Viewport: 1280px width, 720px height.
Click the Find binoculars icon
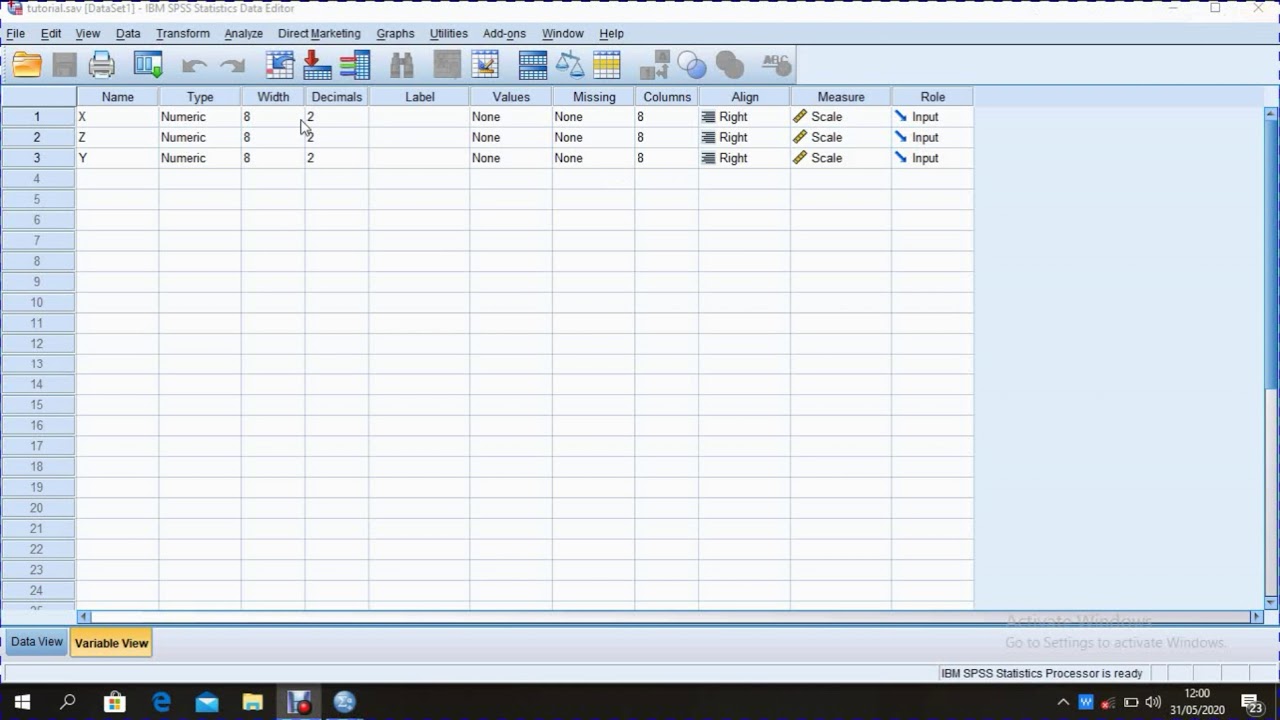coord(402,66)
